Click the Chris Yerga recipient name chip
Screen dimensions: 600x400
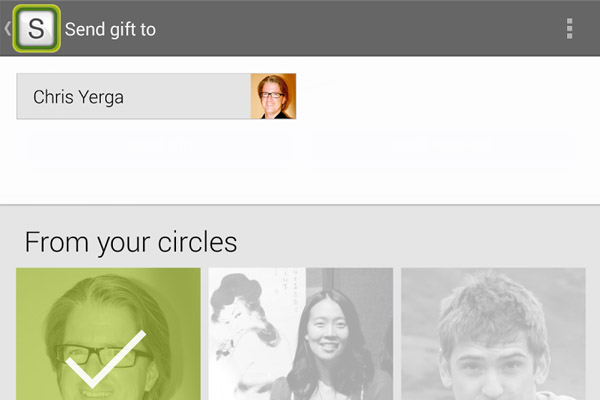coord(156,96)
